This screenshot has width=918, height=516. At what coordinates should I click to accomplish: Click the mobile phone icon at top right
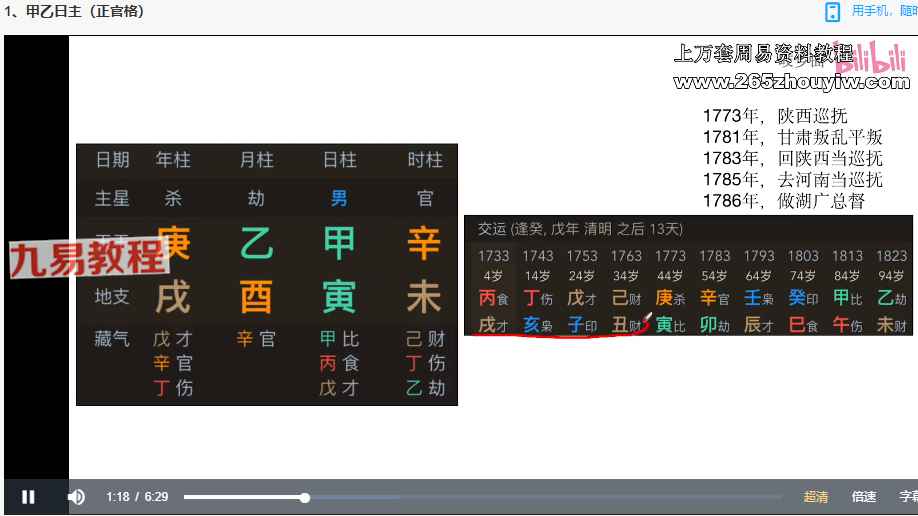tap(832, 12)
